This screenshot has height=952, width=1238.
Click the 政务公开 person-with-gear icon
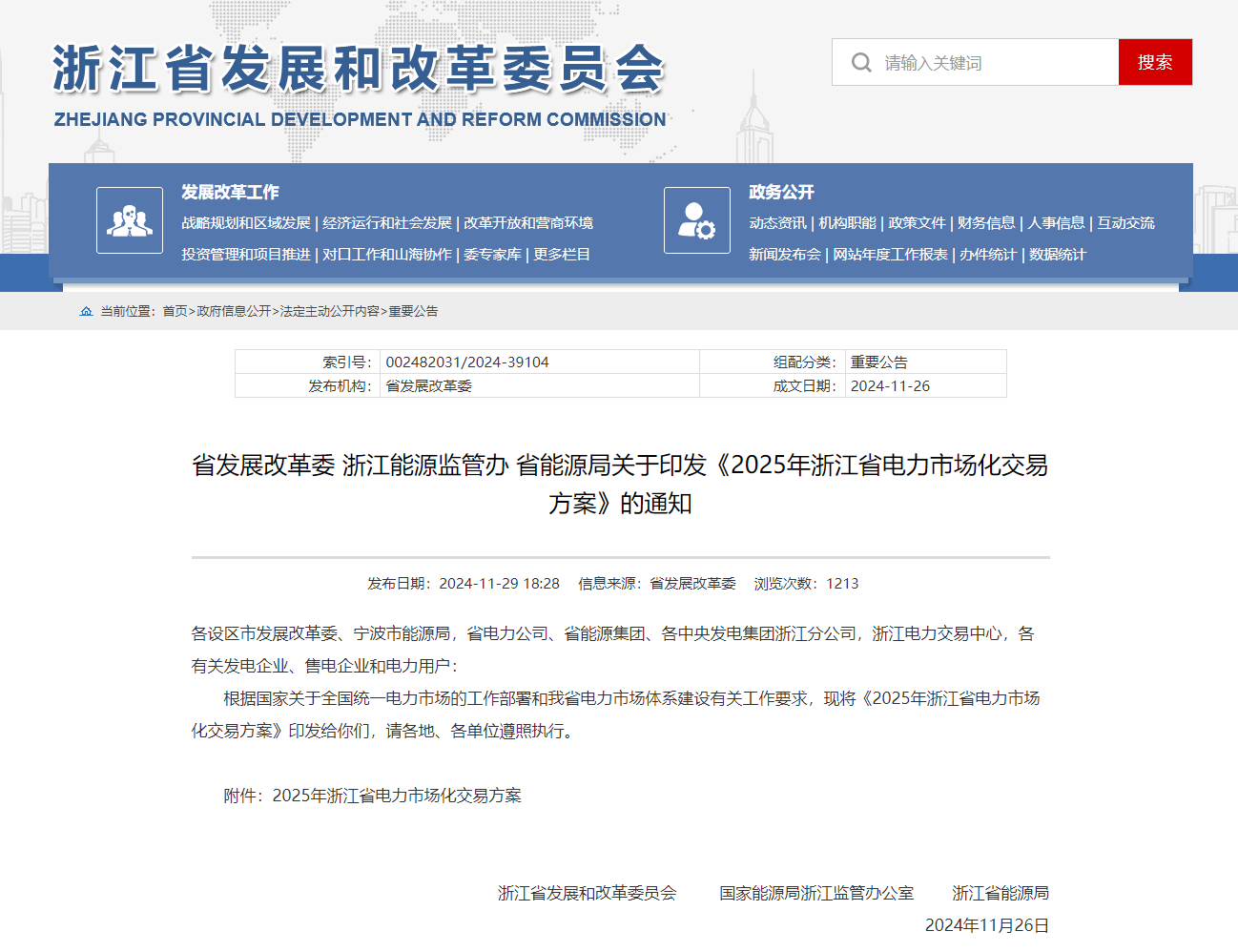coord(697,220)
